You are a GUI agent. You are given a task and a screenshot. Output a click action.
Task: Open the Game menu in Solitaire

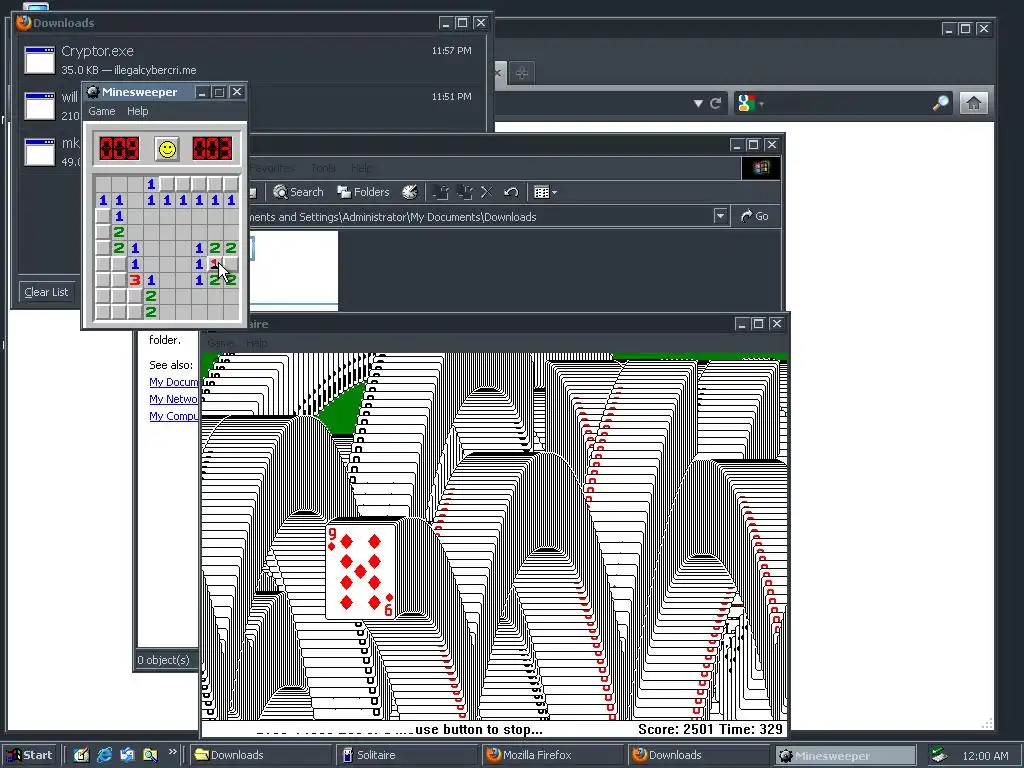coord(220,343)
